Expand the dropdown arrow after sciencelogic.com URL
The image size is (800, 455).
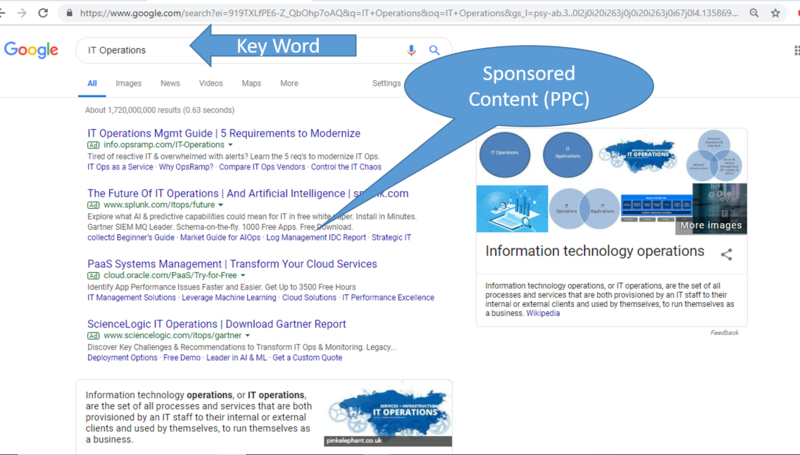(x=247, y=336)
